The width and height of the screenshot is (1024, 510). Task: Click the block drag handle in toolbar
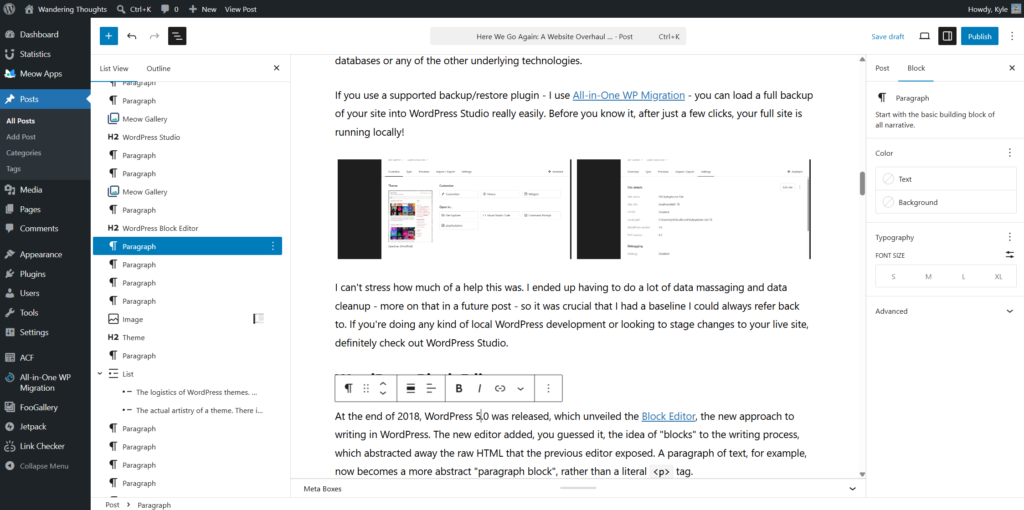tap(366, 389)
